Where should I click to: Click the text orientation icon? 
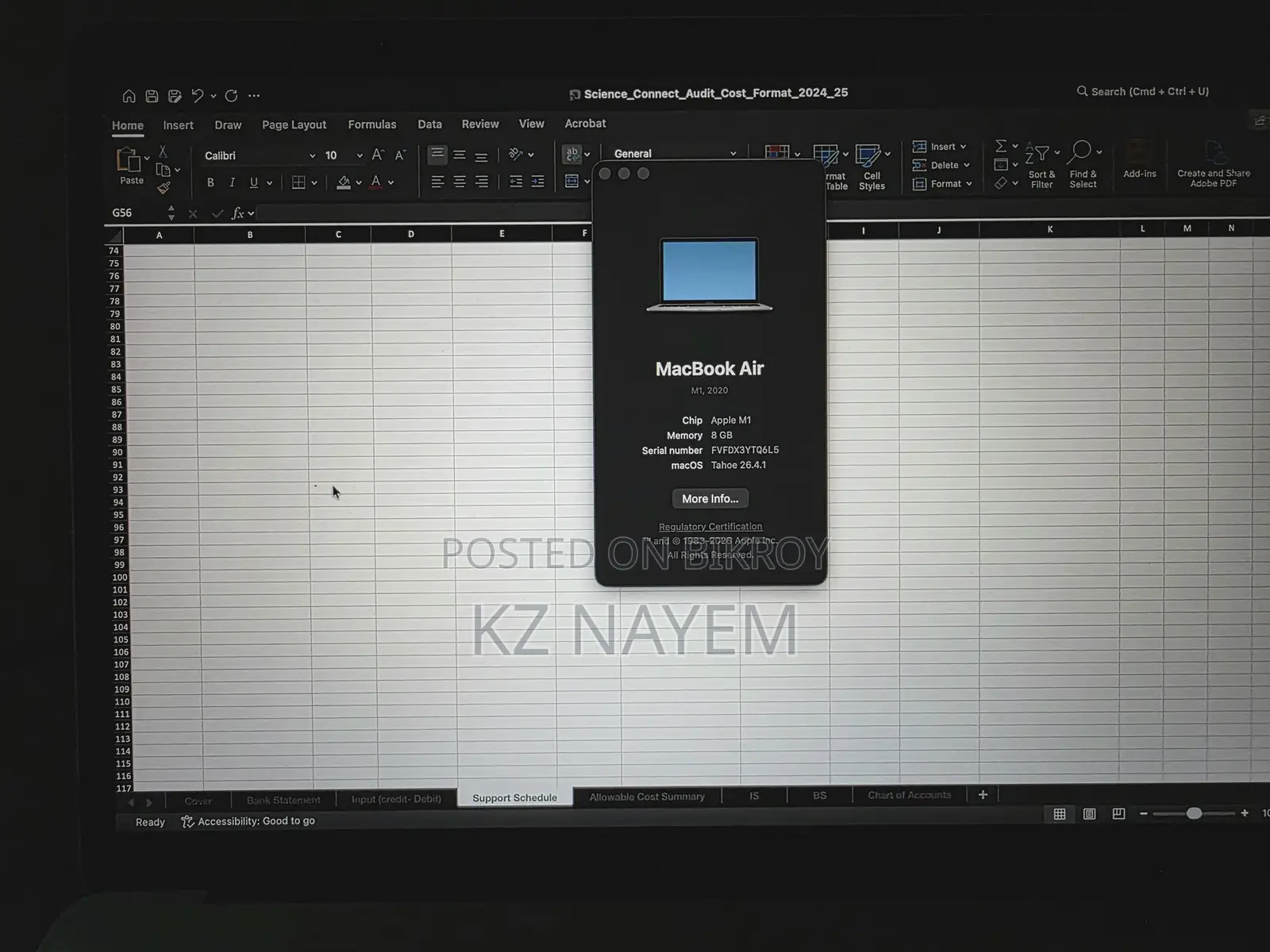516,154
